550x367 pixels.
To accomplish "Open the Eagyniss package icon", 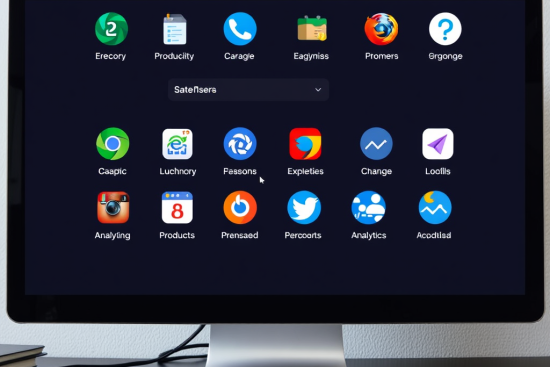I will click(x=312, y=28).
